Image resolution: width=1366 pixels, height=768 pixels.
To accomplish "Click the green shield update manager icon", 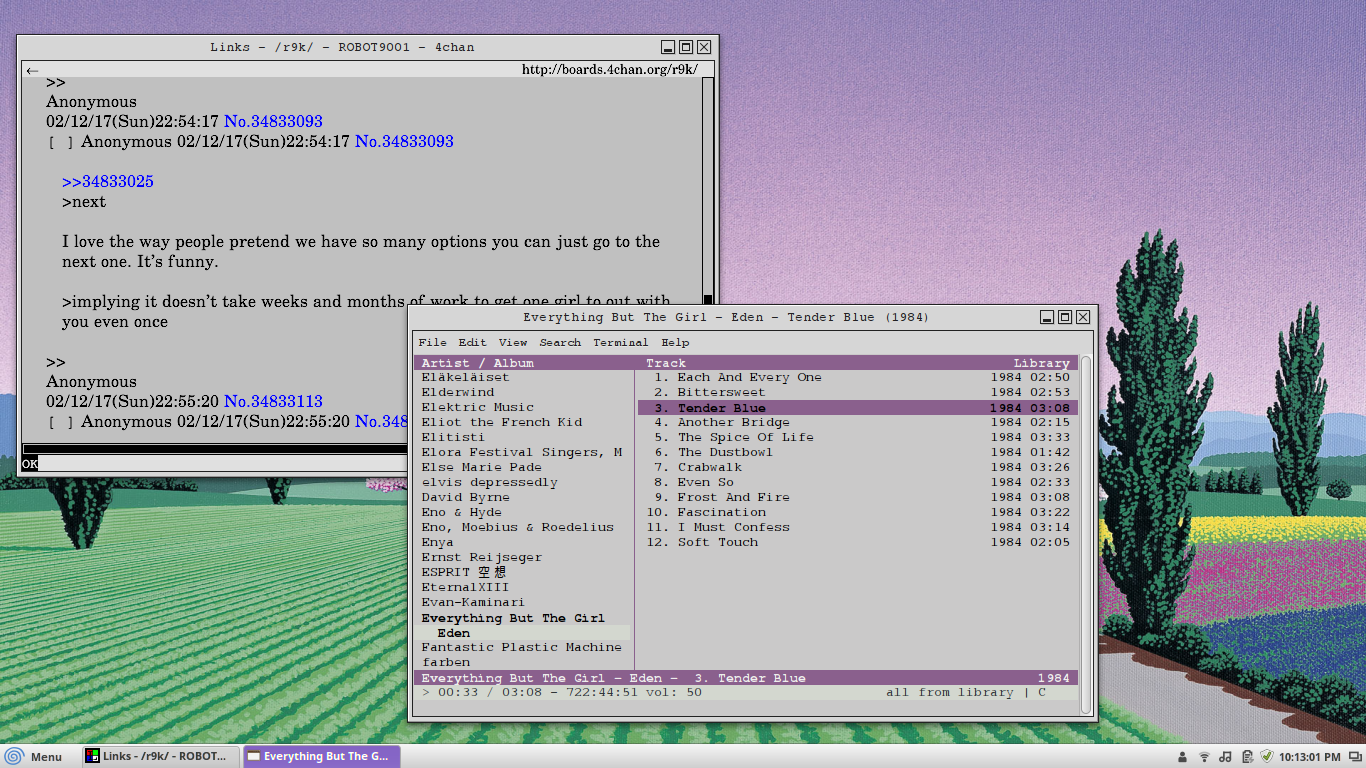I will [x=1266, y=757].
